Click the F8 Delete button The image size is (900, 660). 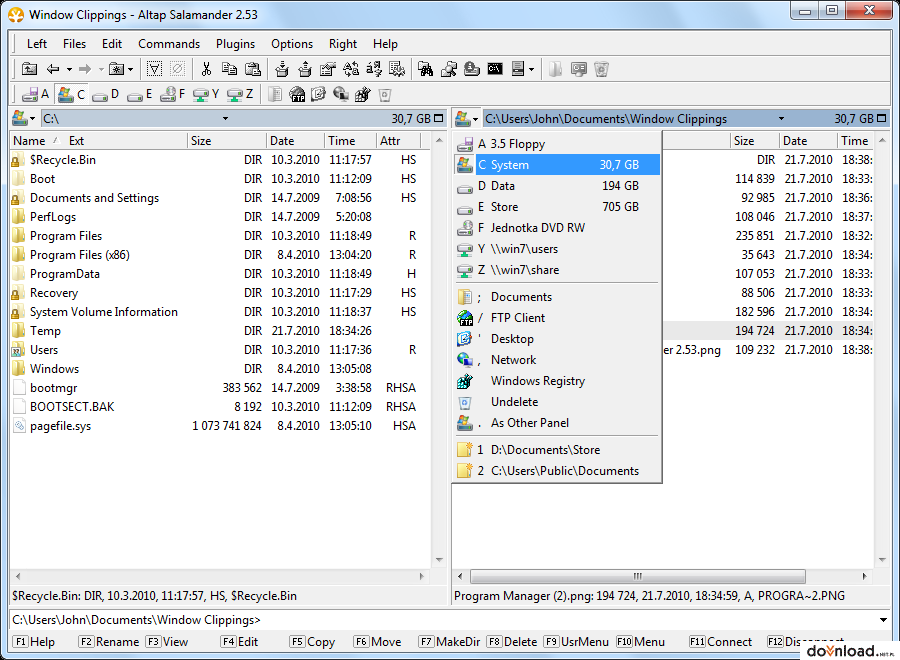[x=512, y=642]
